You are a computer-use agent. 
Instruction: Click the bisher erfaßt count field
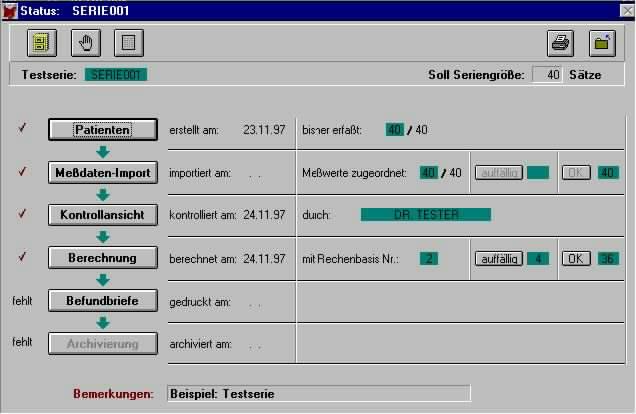click(x=394, y=130)
